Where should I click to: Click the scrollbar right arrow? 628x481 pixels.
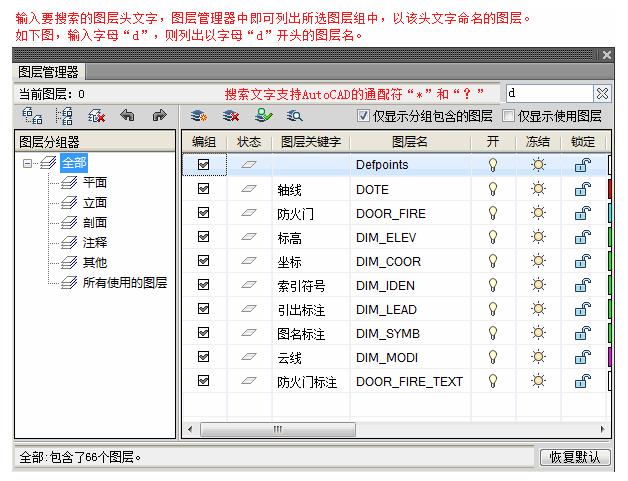click(602, 430)
